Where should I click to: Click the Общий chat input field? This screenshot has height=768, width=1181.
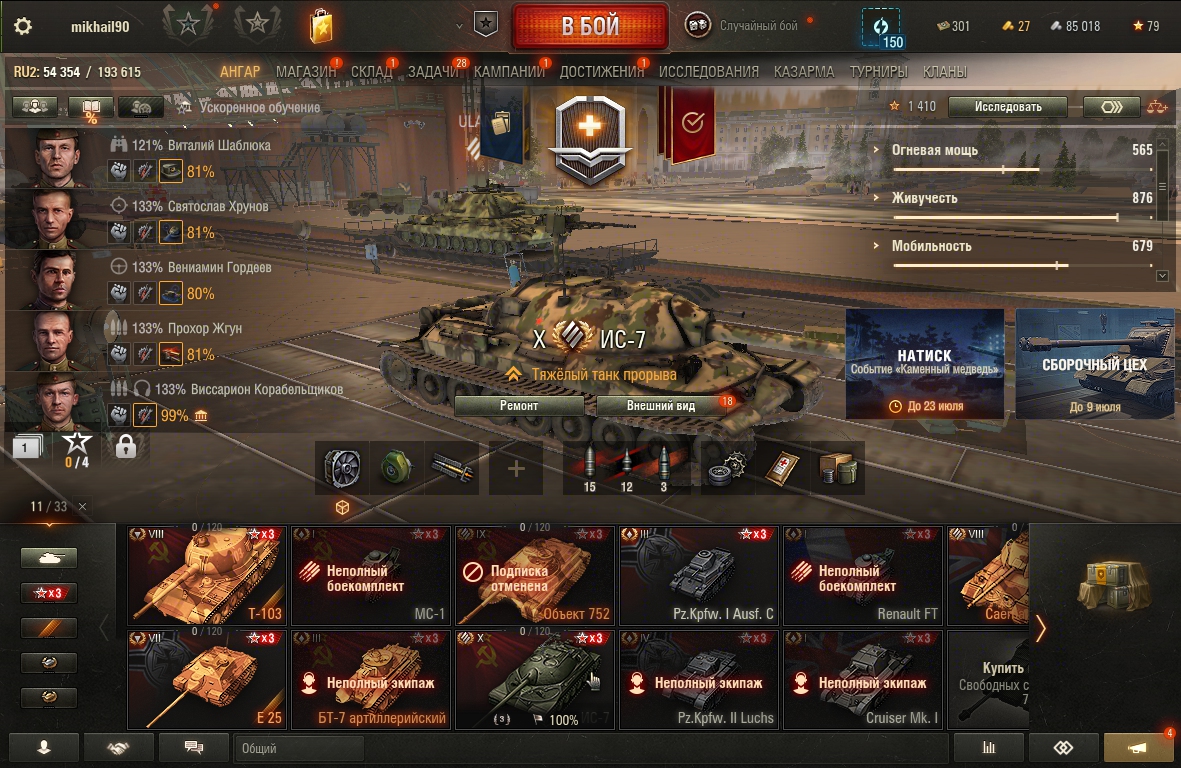(x=299, y=748)
